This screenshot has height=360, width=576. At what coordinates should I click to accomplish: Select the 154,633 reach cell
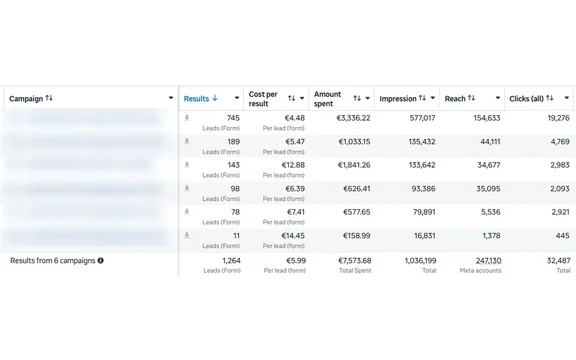click(x=487, y=118)
